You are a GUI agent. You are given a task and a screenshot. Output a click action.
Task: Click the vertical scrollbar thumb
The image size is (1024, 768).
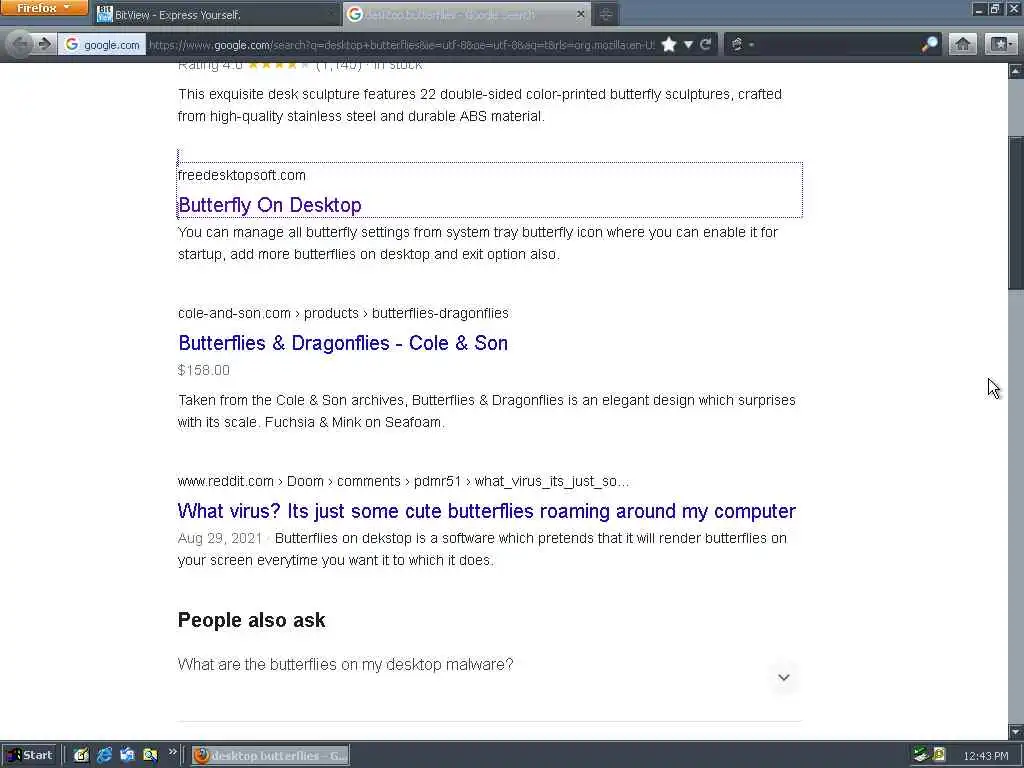1016,212
